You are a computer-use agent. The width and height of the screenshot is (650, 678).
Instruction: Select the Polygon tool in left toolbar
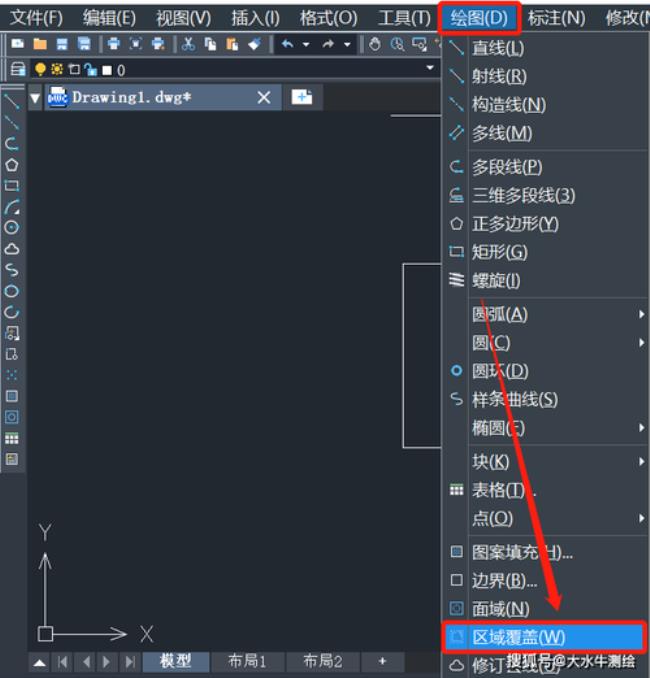tap(12, 165)
